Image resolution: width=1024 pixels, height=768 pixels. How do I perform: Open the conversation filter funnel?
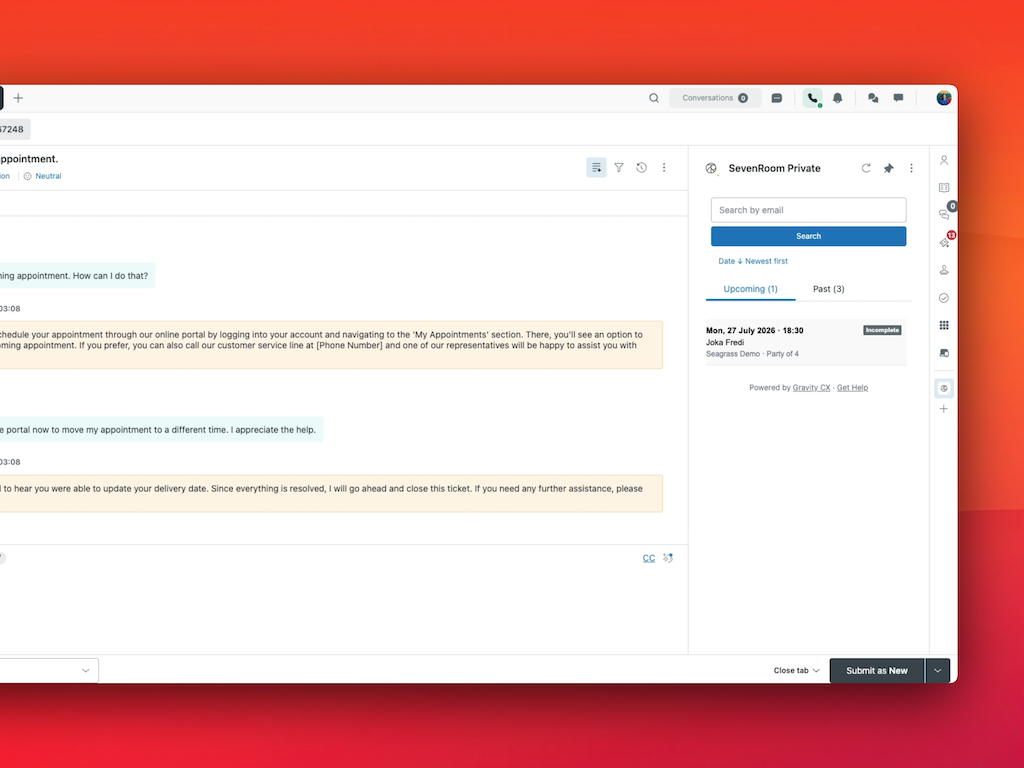click(x=619, y=168)
